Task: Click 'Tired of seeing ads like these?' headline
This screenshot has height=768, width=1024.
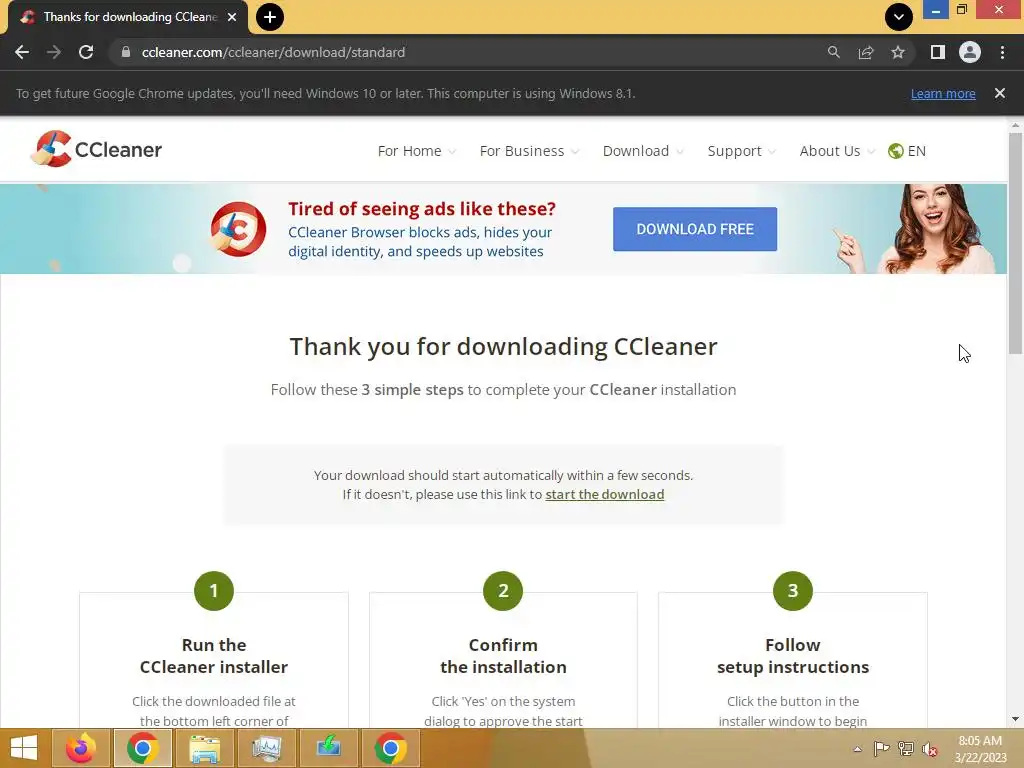Action: point(422,209)
